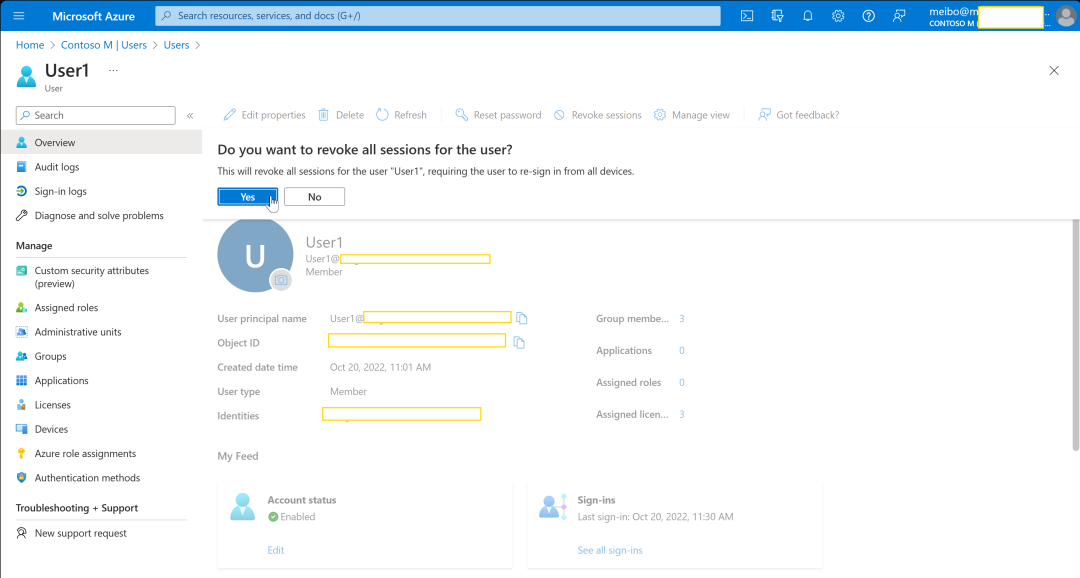Open the Notifications bell

pyautogui.click(x=808, y=16)
